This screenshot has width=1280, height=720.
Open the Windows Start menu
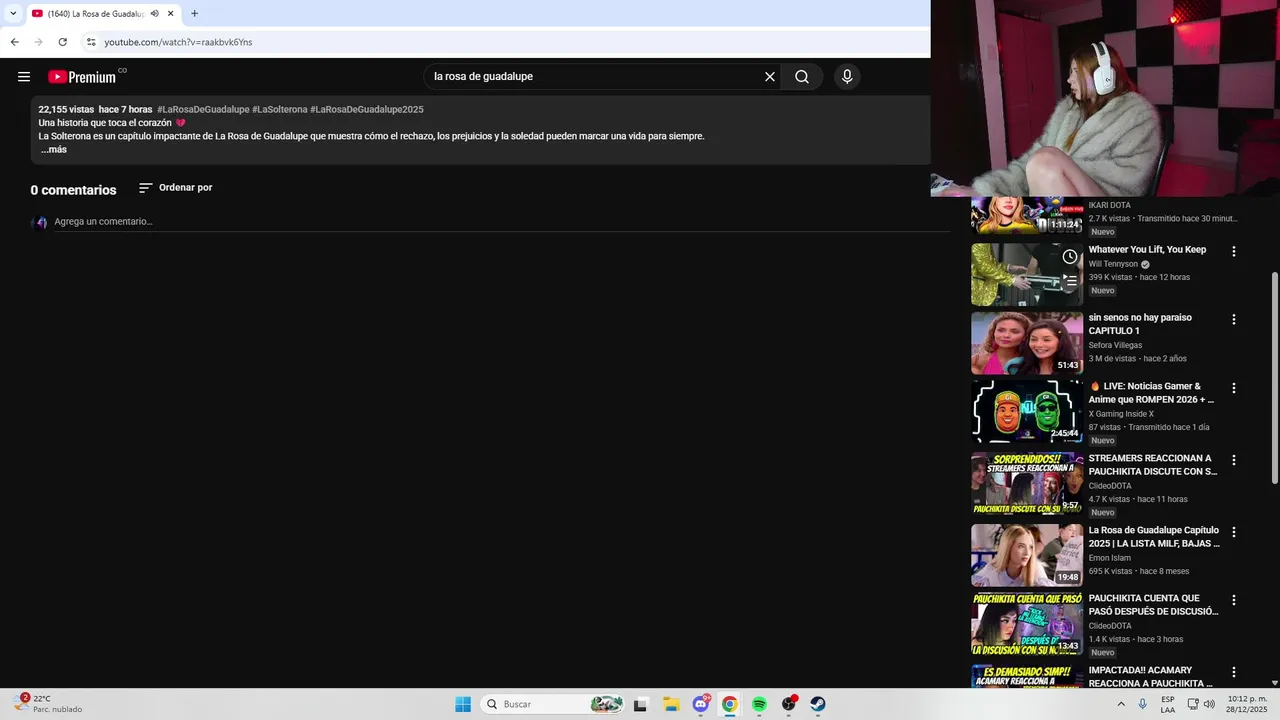coord(463,704)
